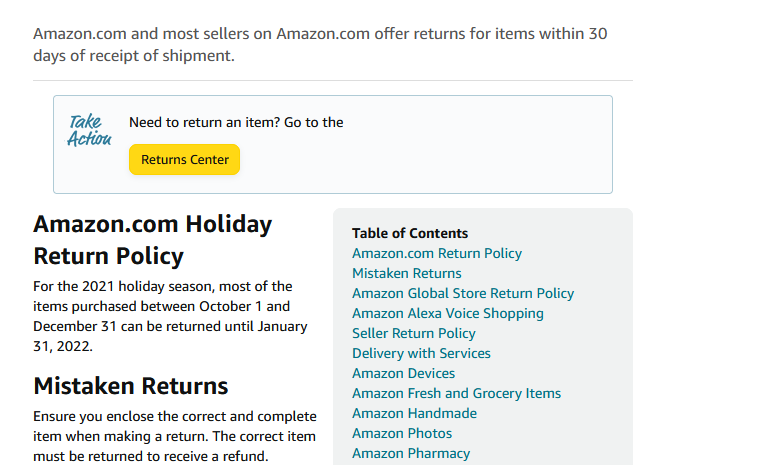Go to the Amazon Handmade section

coord(414,413)
